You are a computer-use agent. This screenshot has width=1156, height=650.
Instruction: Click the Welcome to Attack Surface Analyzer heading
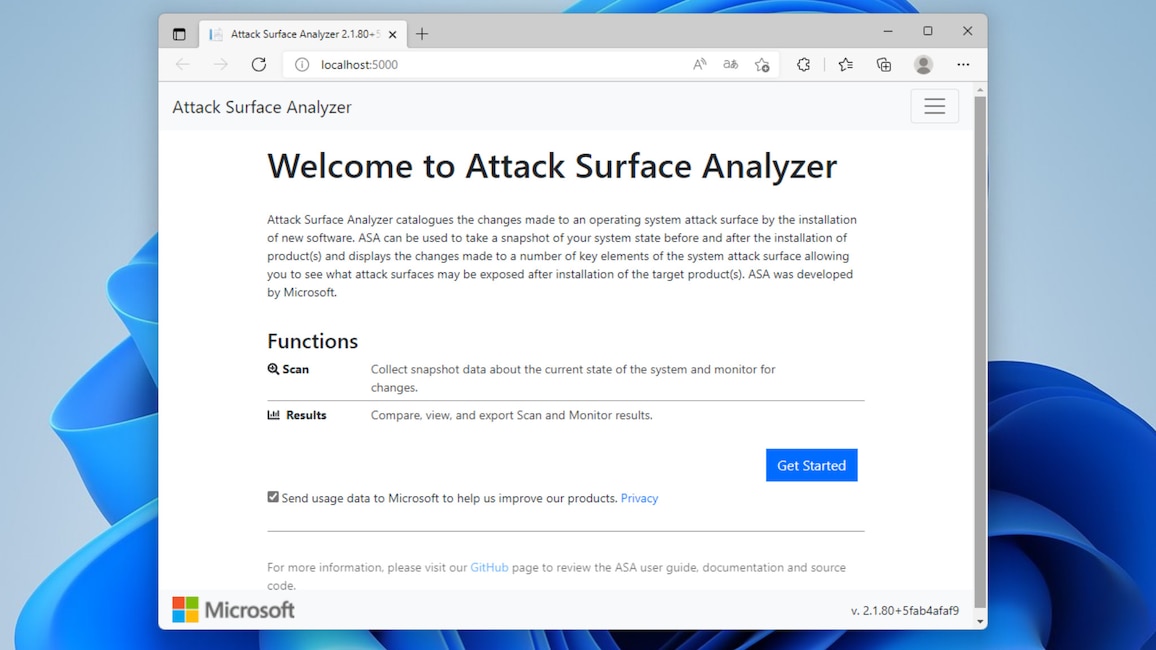click(552, 166)
